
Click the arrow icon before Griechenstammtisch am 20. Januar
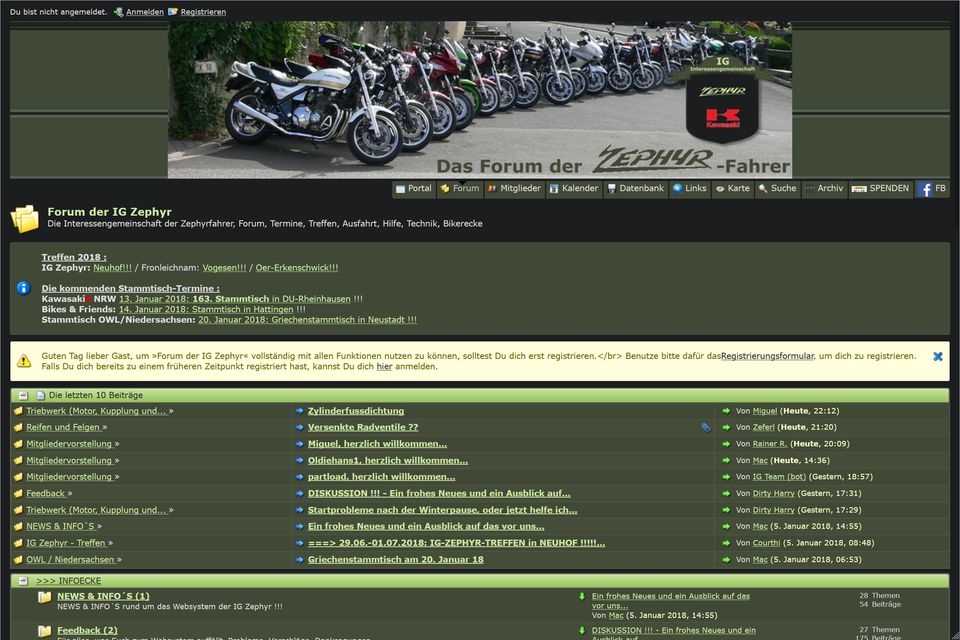pos(299,560)
